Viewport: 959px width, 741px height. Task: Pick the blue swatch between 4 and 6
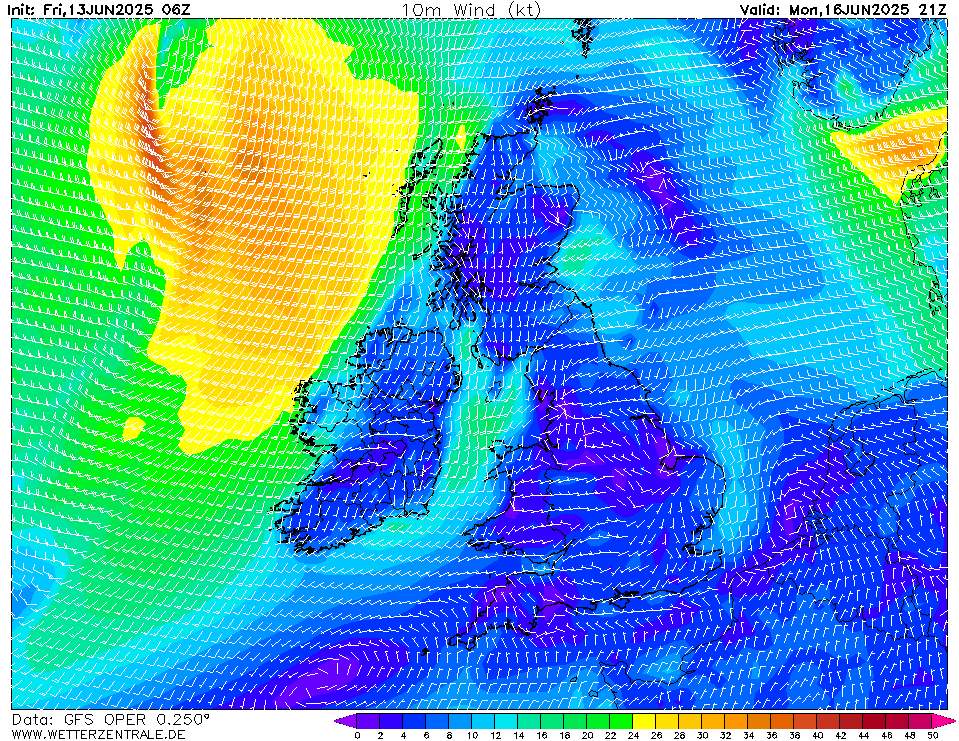tap(414, 721)
